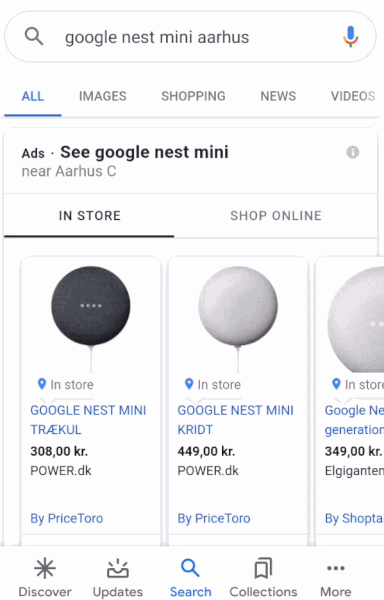Screen dimensions: 384x600
Task: Switch to the Images tab
Action: coord(103,96)
